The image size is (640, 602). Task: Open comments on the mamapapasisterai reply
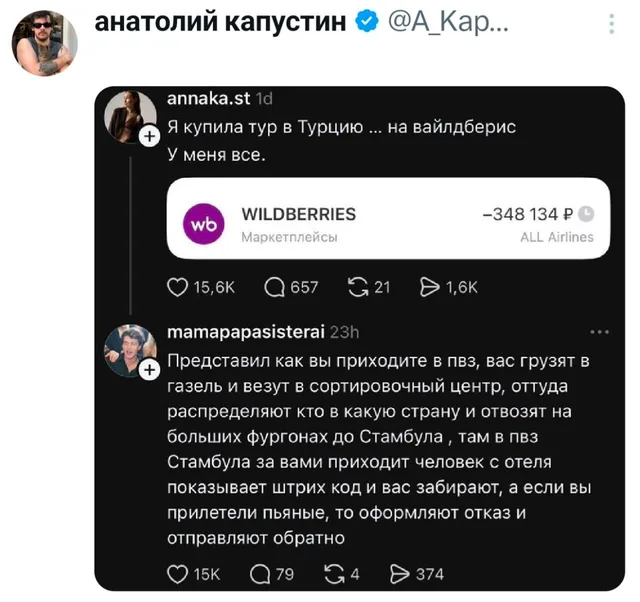pyautogui.click(x=260, y=574)
